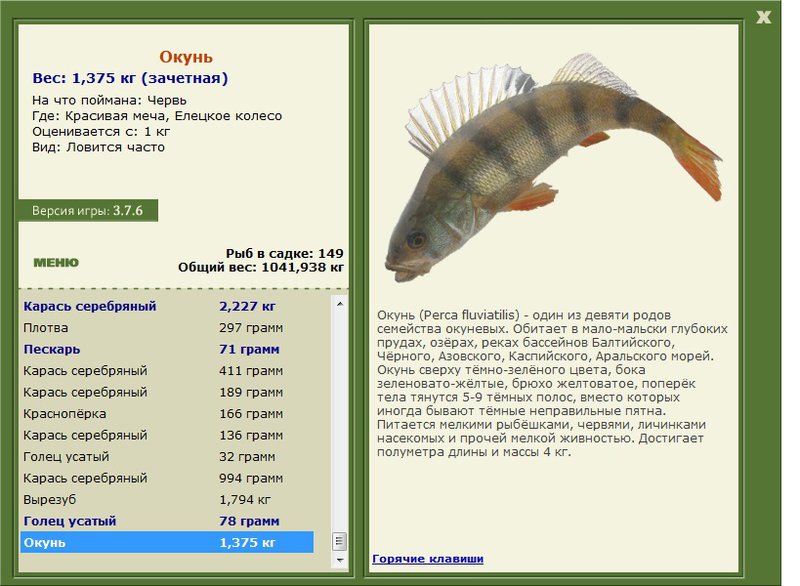Screen dimensions: 800x586
Task: Open the Горячие клавиши link
Action: coord(428,558)
